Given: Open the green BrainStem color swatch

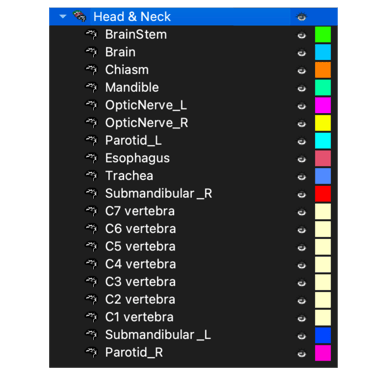Looking at the screenshot, I should click(x=323, y=34).
